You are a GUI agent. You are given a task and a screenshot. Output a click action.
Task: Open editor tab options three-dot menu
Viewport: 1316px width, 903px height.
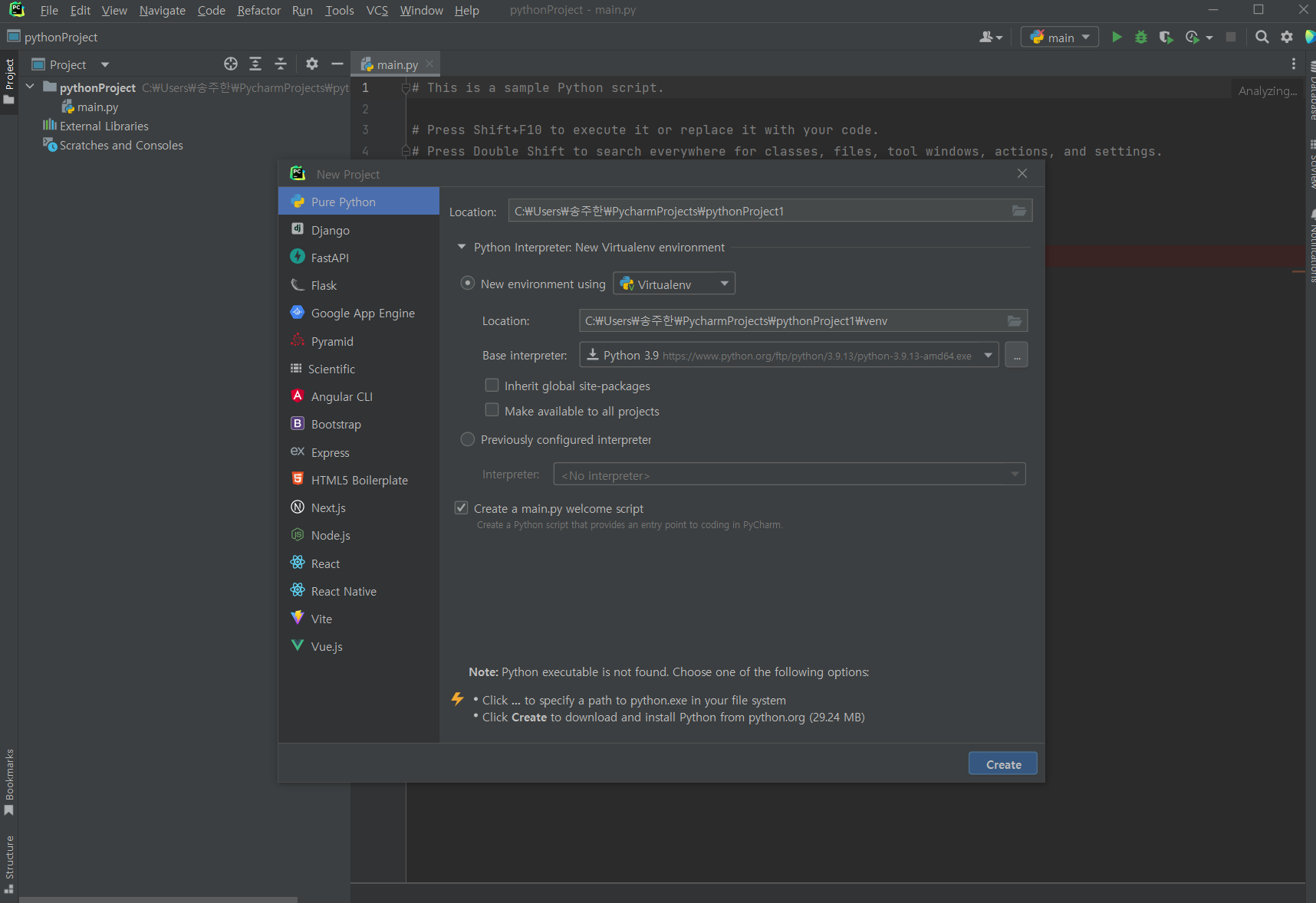click(x=1294, y=64)
